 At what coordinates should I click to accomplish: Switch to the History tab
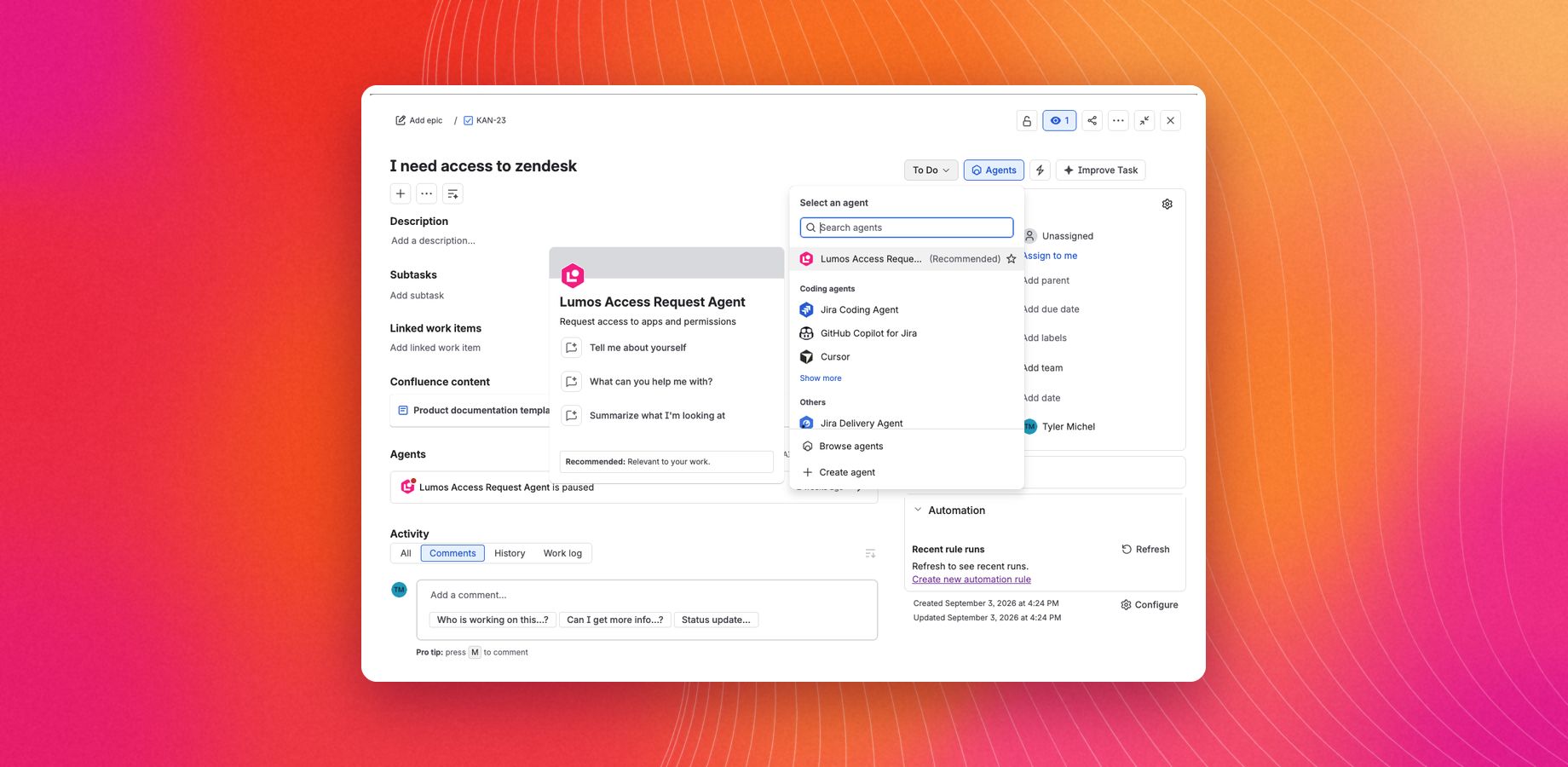tap(510, 554)
